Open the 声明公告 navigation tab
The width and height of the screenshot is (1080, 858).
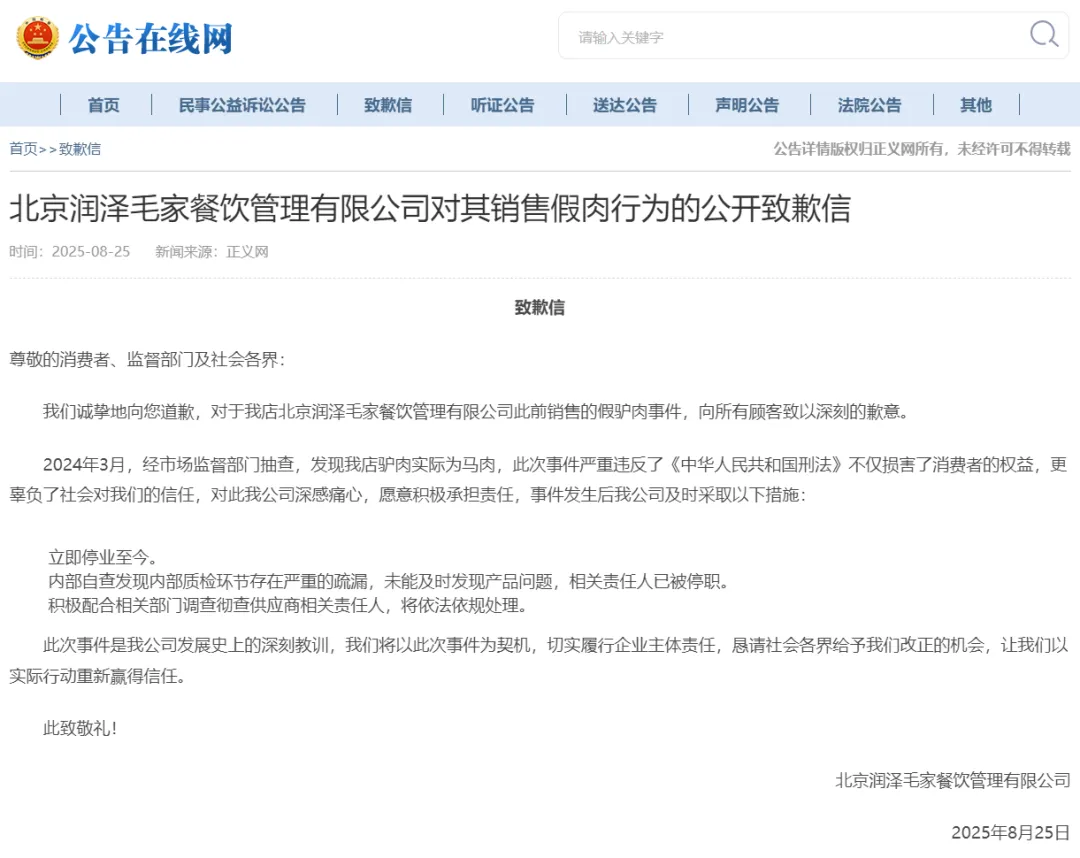coord(747,105)
